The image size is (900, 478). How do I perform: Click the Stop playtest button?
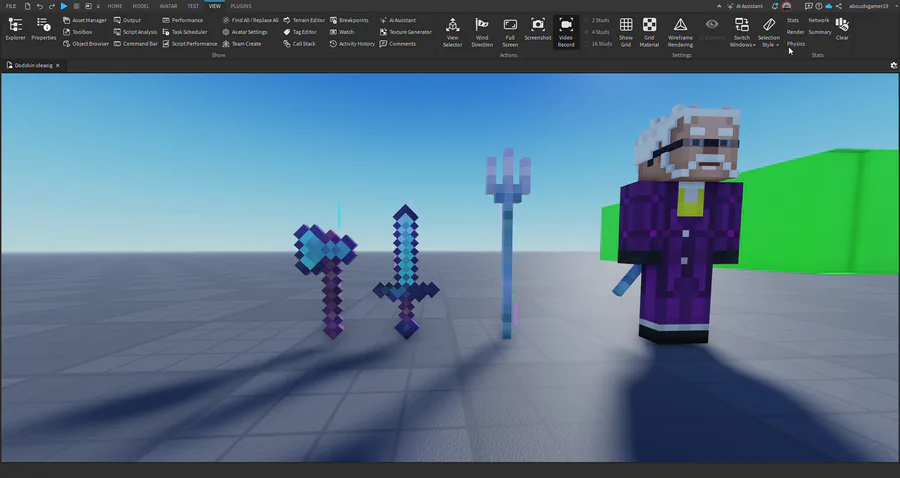[x=76, y=6]
